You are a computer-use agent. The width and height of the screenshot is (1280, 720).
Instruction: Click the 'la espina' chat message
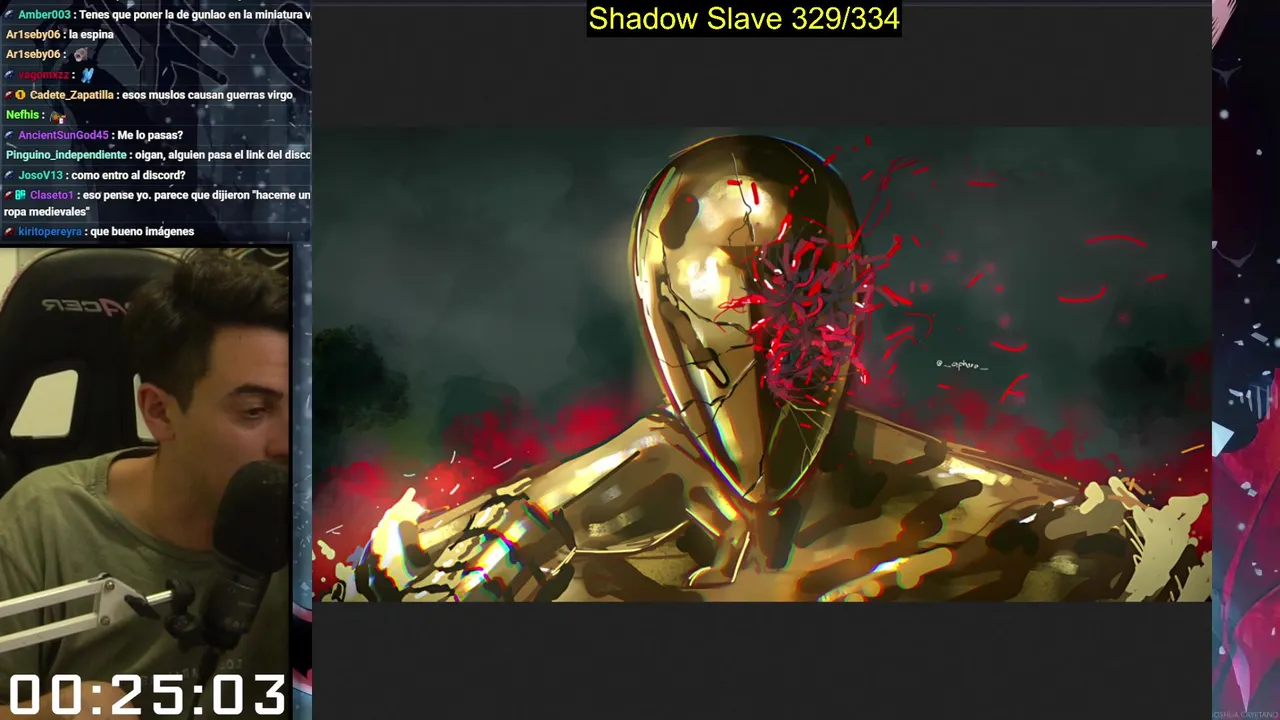[x=91, y=35]
